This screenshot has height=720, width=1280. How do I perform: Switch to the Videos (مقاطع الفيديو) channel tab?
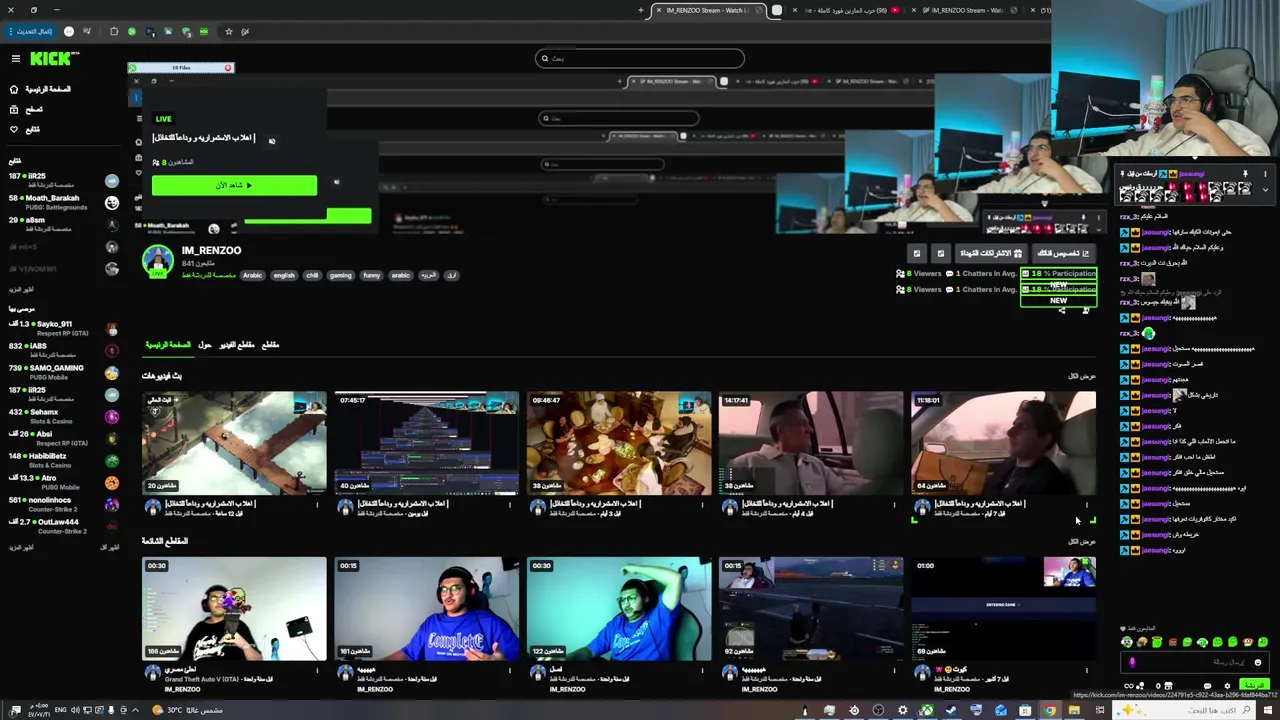237,345
